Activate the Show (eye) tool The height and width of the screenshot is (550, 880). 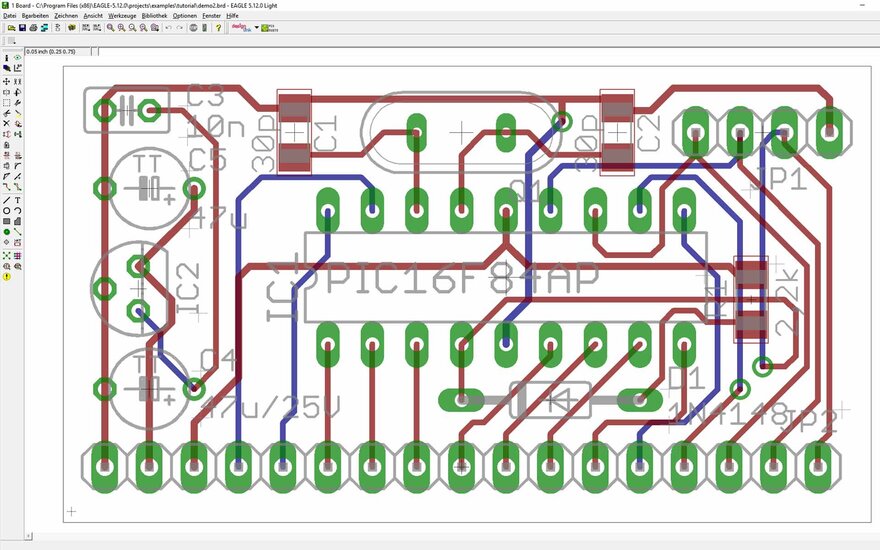[x=18, y=58]
